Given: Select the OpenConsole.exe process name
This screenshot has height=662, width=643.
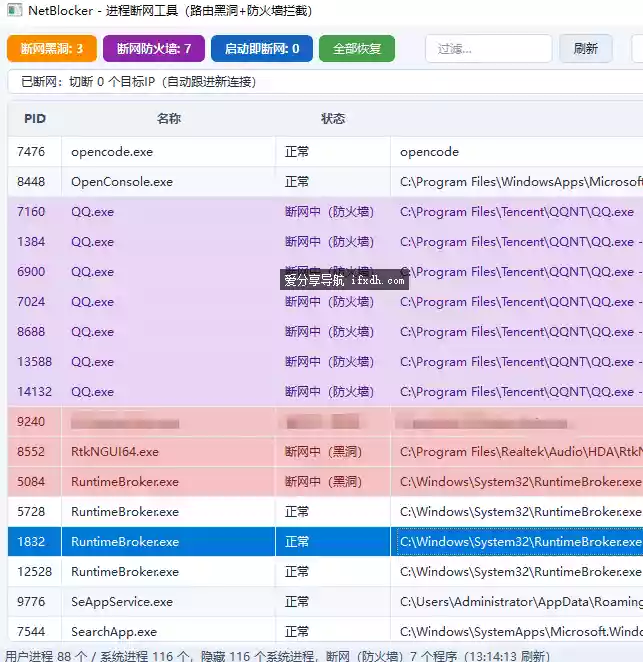Looking at the screenshot, I should coord(122,182).
